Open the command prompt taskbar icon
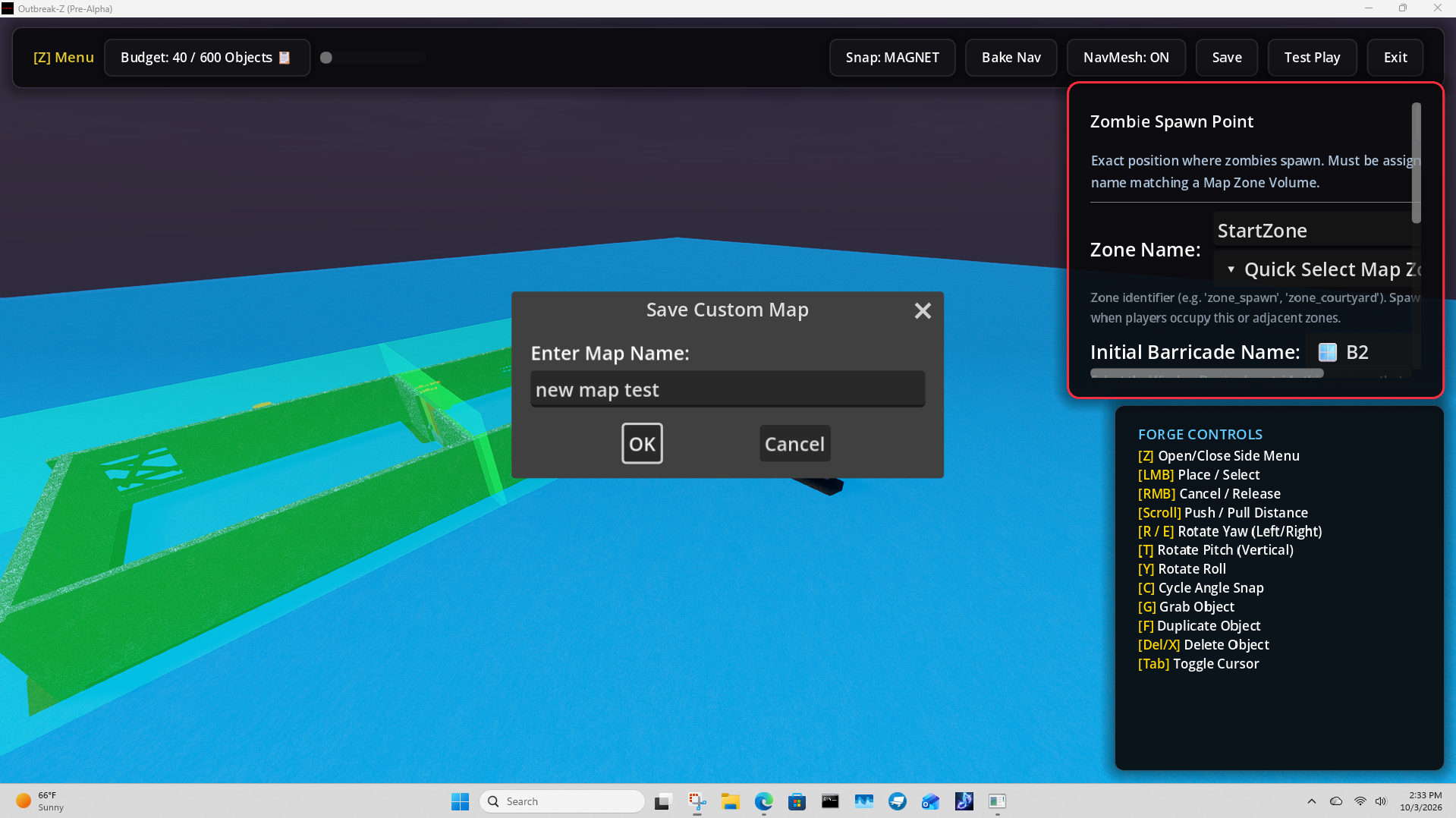This screenshot has width=1456, height=818. 830,801
